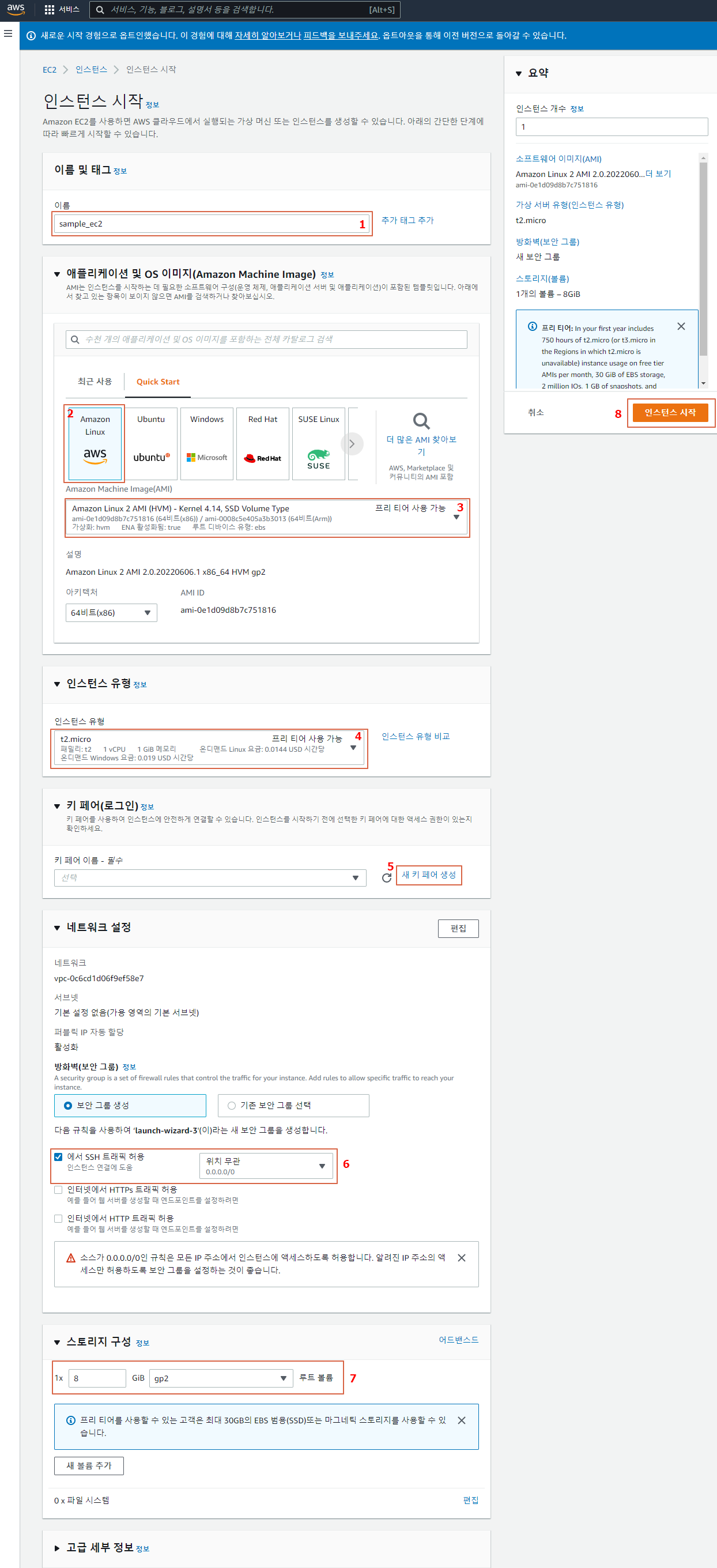Open the 피드백을 보내주세요 banner link

[341, 35]
